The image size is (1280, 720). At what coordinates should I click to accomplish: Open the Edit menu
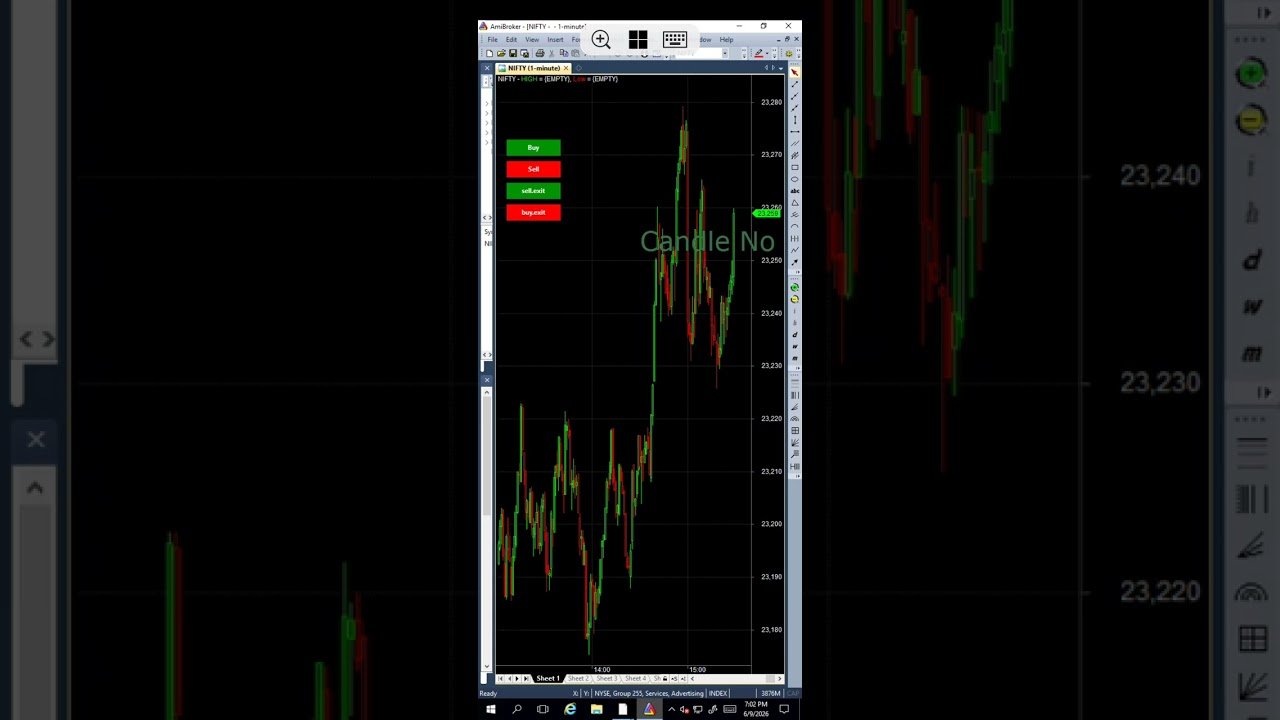(511, 40)
